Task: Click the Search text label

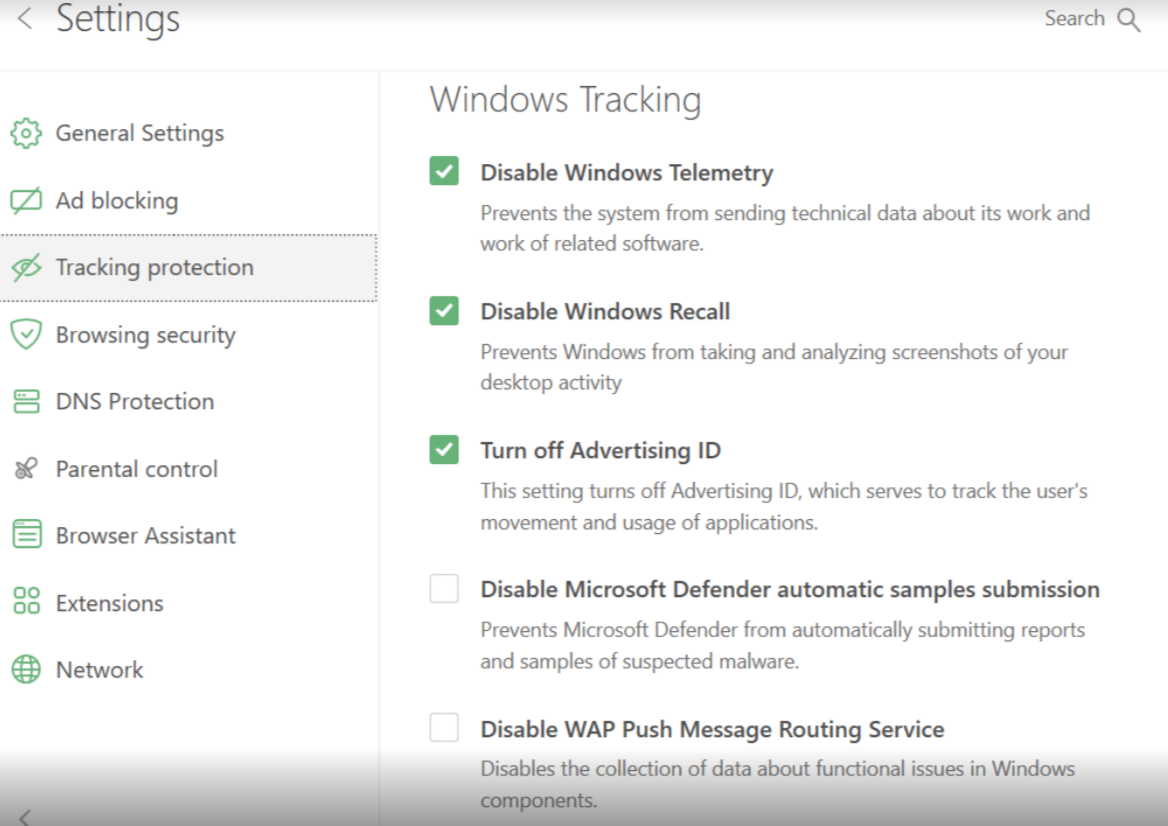Action: coord(1074,19)
